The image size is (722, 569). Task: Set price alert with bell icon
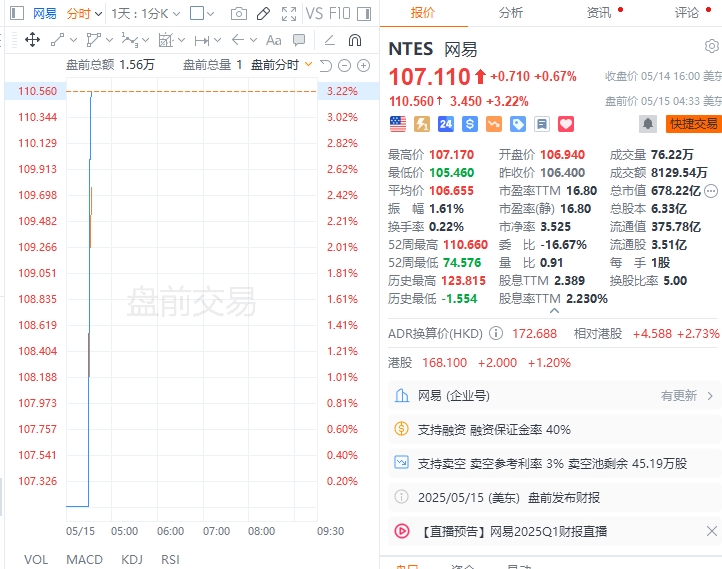[x=648, y=124]
